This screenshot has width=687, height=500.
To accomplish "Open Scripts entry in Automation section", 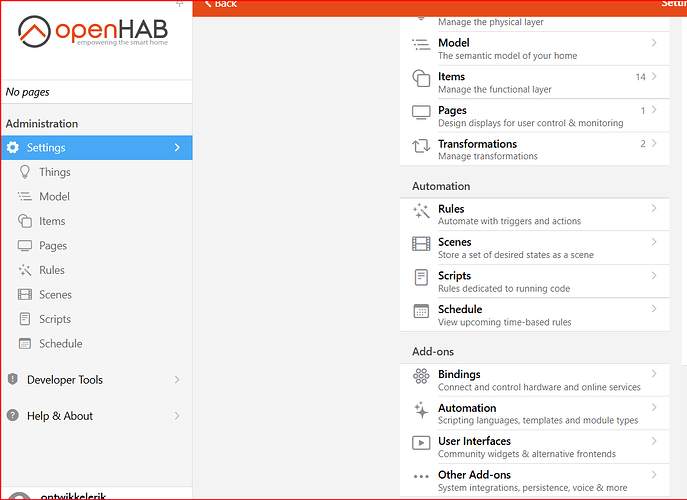I will tap(535, 281).
